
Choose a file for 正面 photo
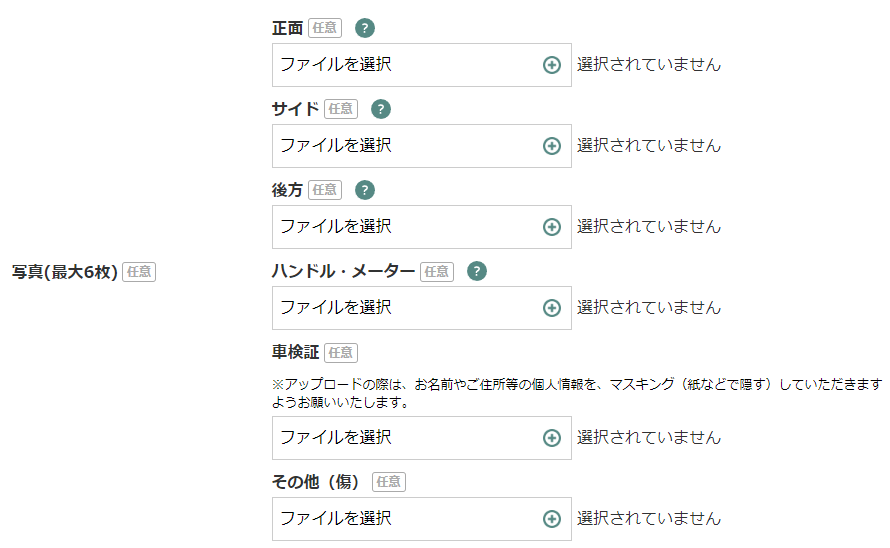[410, 65]
